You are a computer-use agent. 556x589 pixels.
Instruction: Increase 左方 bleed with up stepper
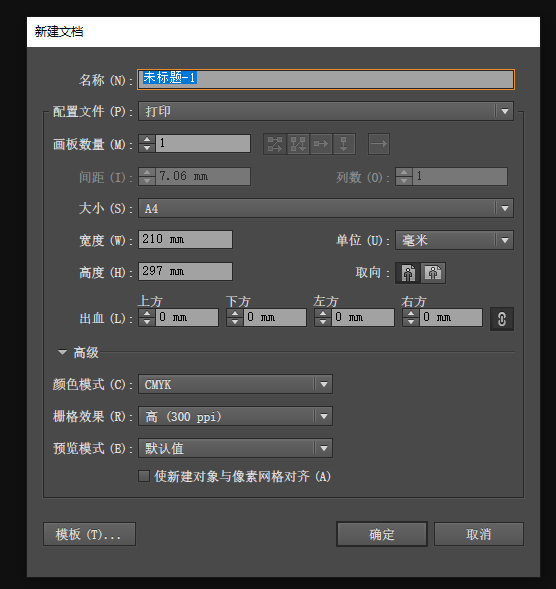point(323,313)
